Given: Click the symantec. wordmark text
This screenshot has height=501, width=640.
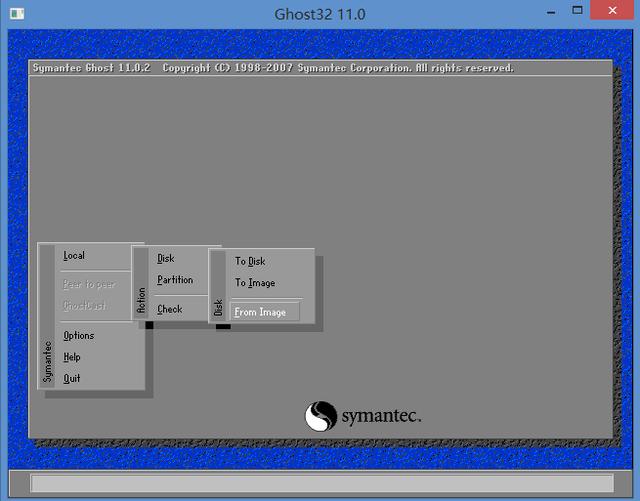Looking at the screenshot, I should [x=381, y=416].
